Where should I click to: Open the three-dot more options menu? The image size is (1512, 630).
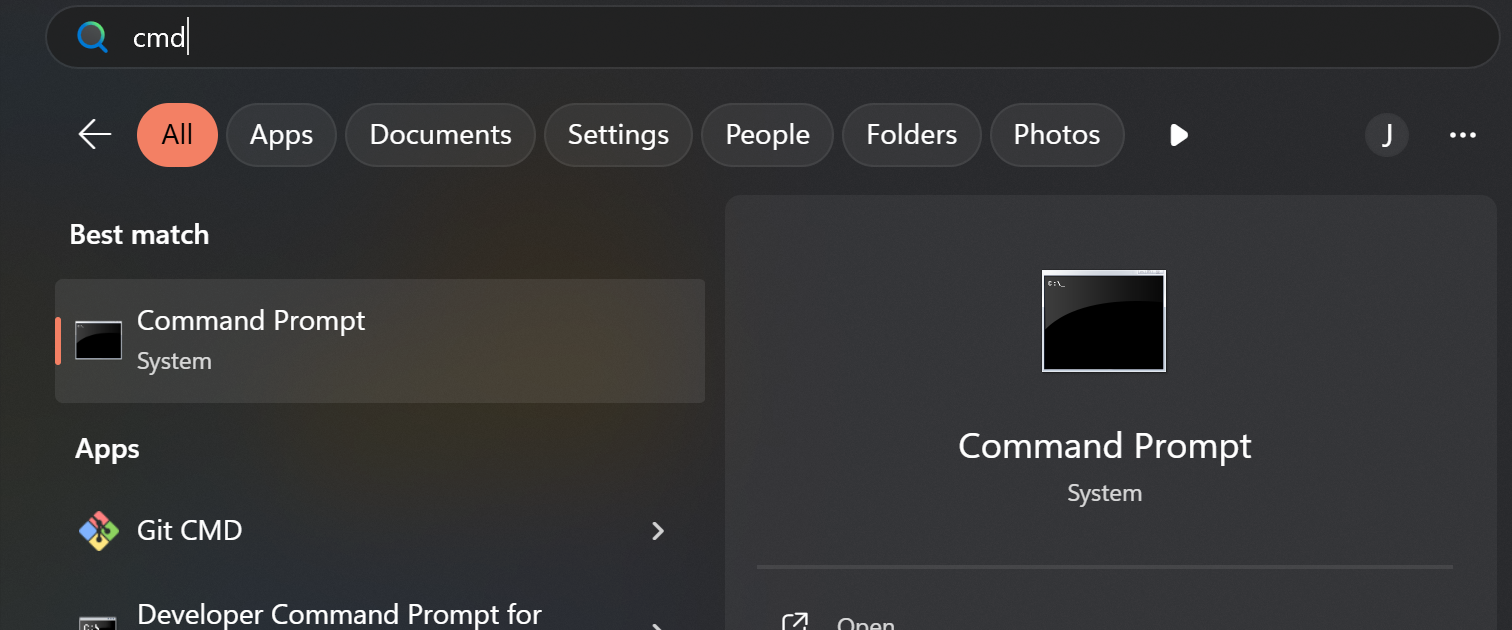1462,134
